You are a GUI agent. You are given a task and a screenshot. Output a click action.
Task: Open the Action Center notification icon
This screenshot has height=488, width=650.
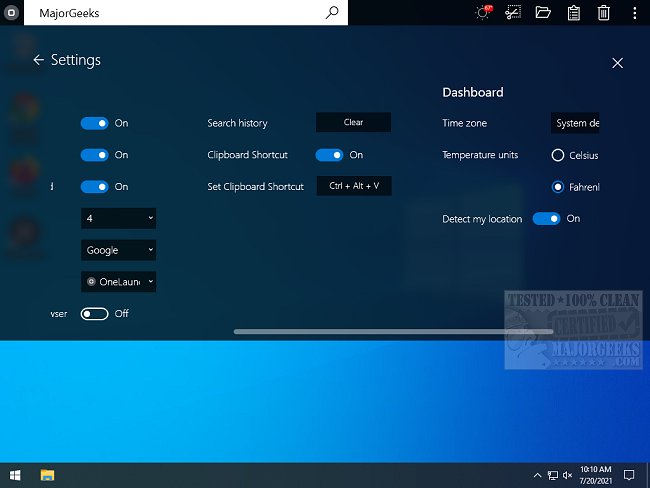pyautogui.click(x=629, y=475)
